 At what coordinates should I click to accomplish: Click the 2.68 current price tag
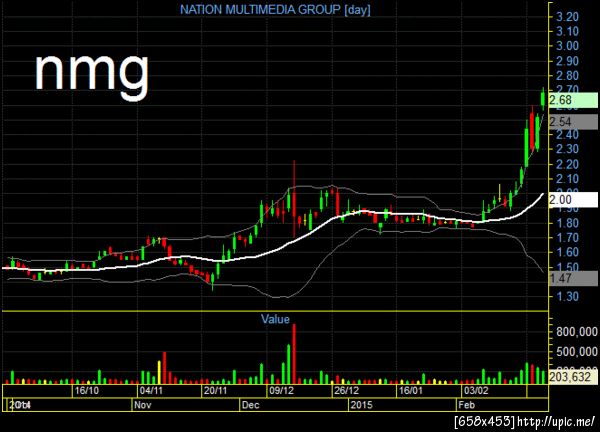click(573, 100)
